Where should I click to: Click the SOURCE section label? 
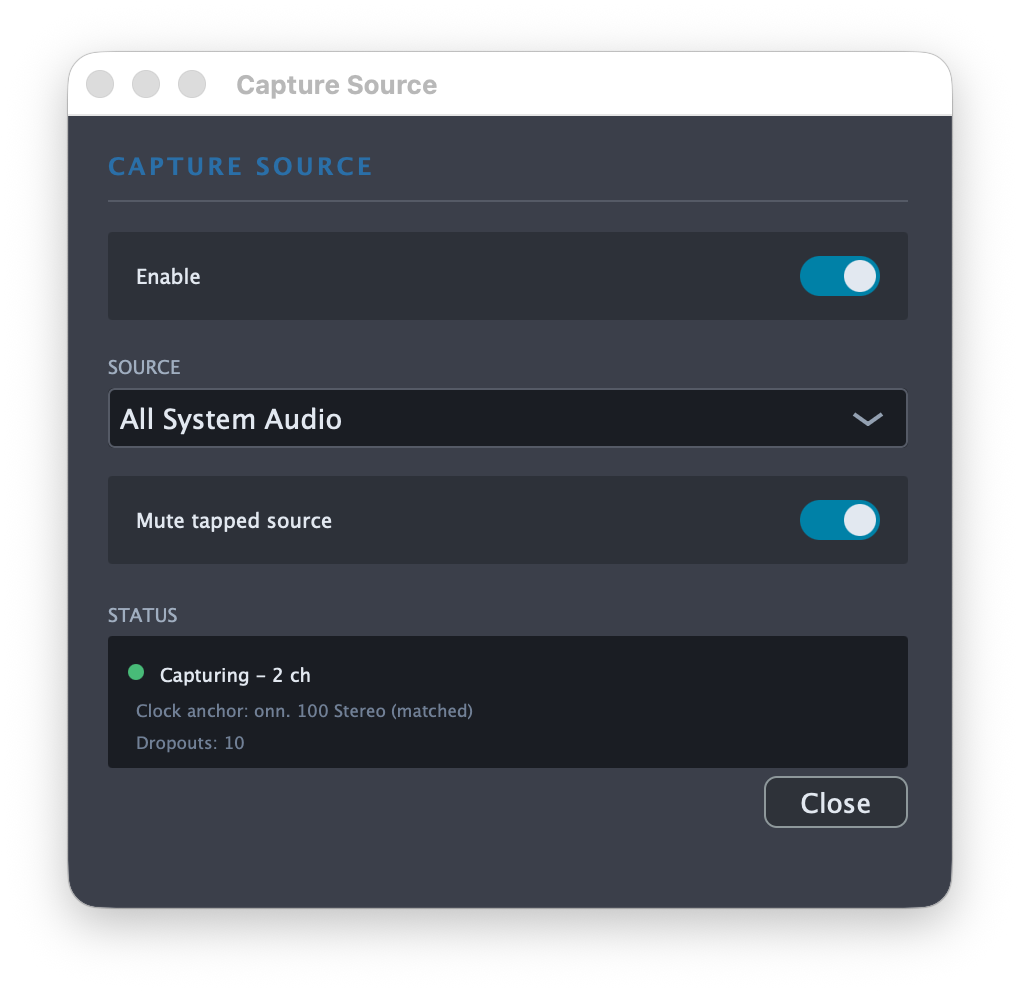click(x=144, y=368)
